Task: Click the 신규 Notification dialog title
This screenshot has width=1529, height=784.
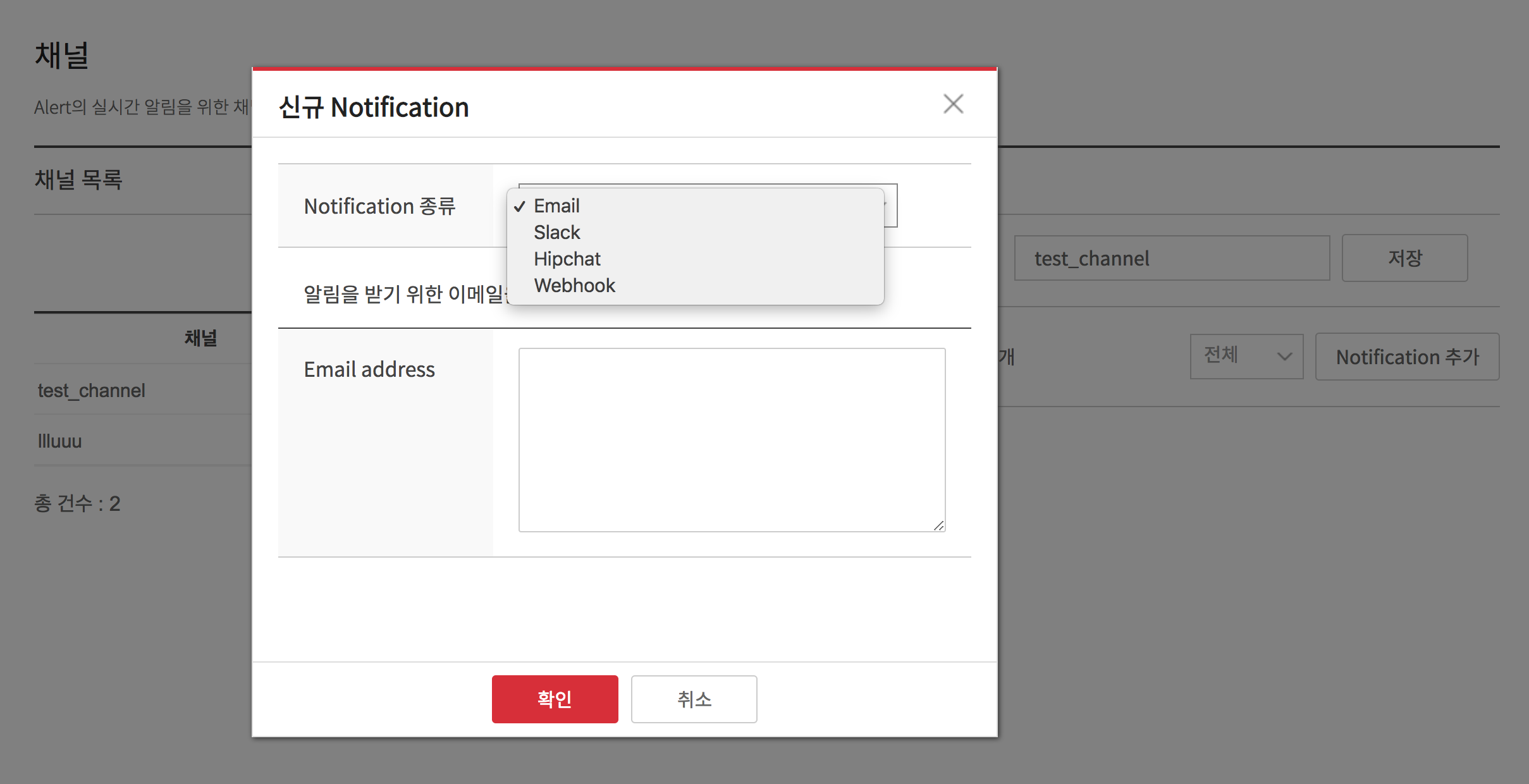Action: tap(374, 107)
